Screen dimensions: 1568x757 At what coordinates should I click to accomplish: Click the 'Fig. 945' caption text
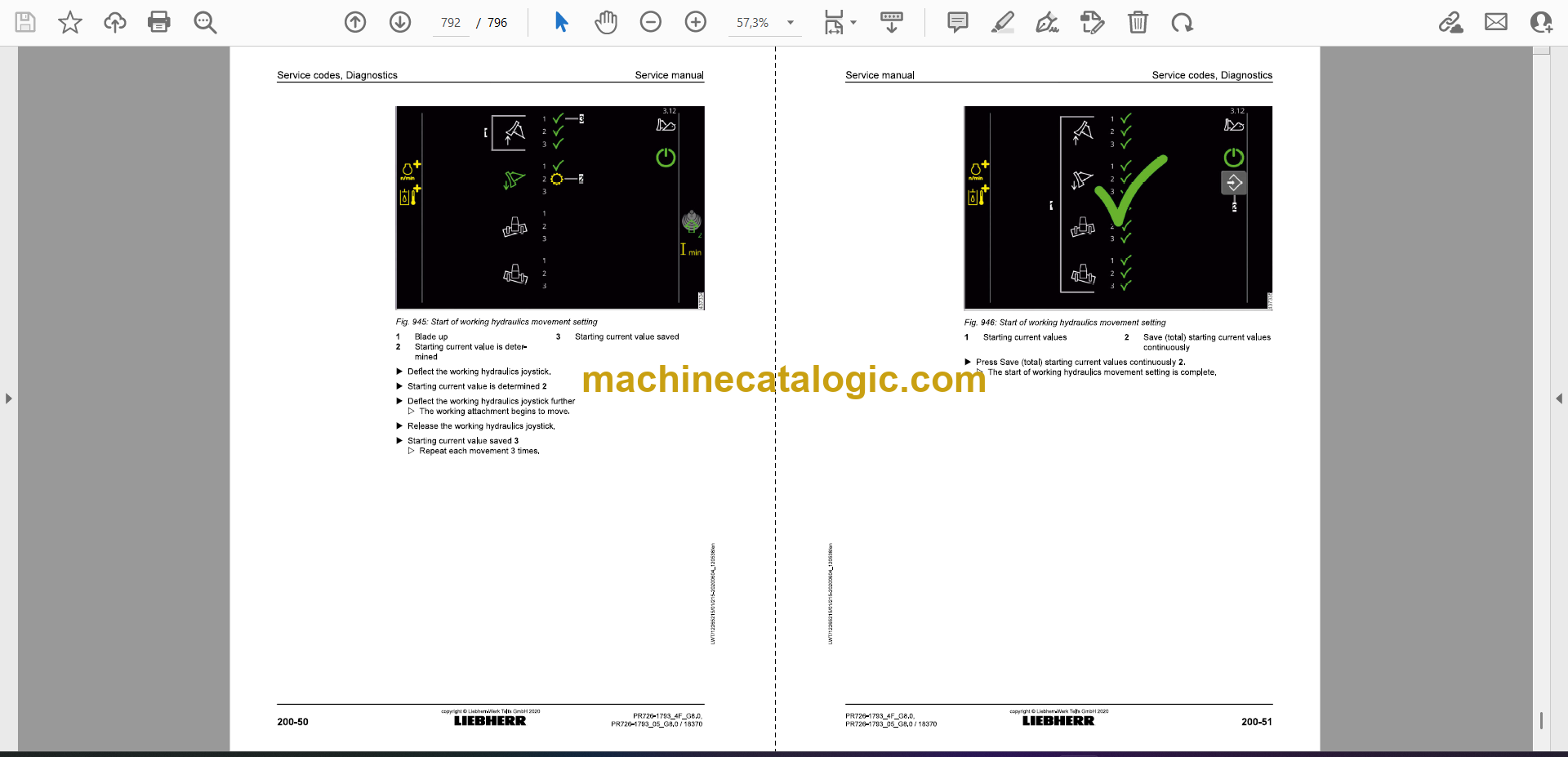(497, 322)
